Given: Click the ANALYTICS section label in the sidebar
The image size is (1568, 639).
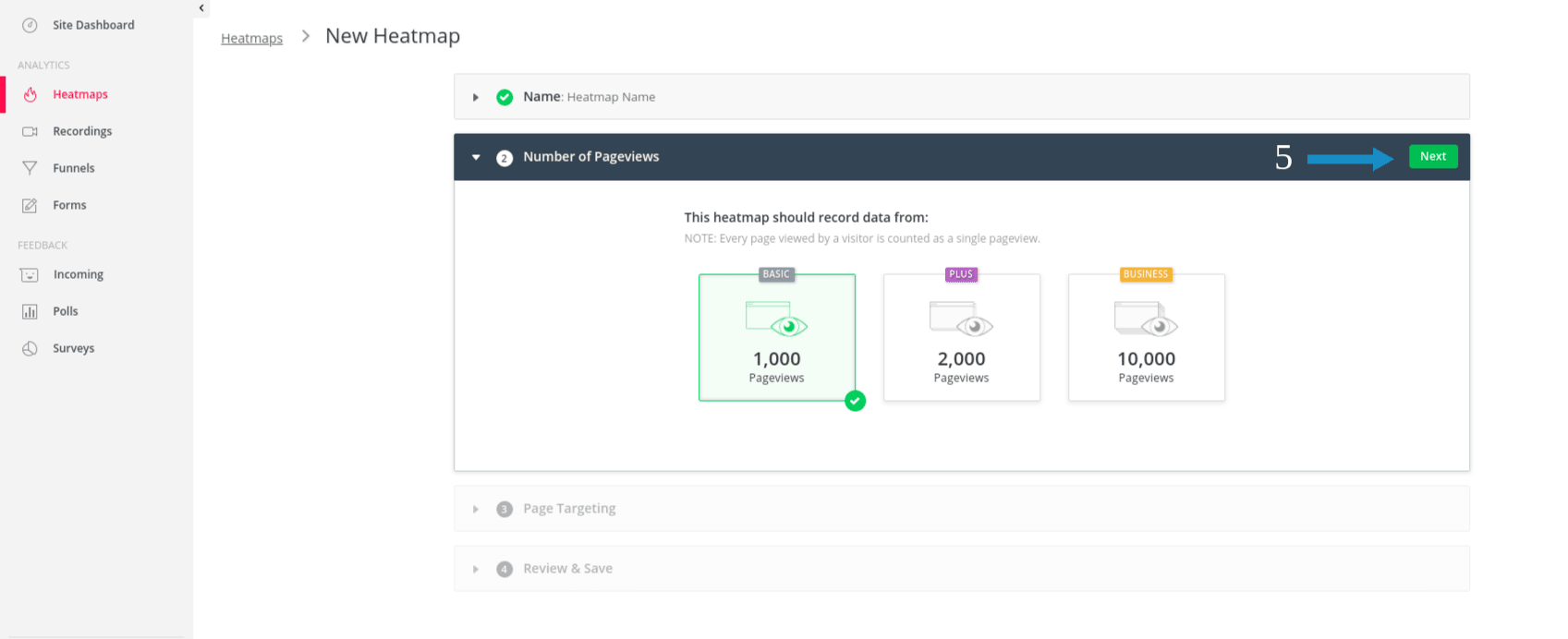Looking at the screenshot, I should point(43,66).
